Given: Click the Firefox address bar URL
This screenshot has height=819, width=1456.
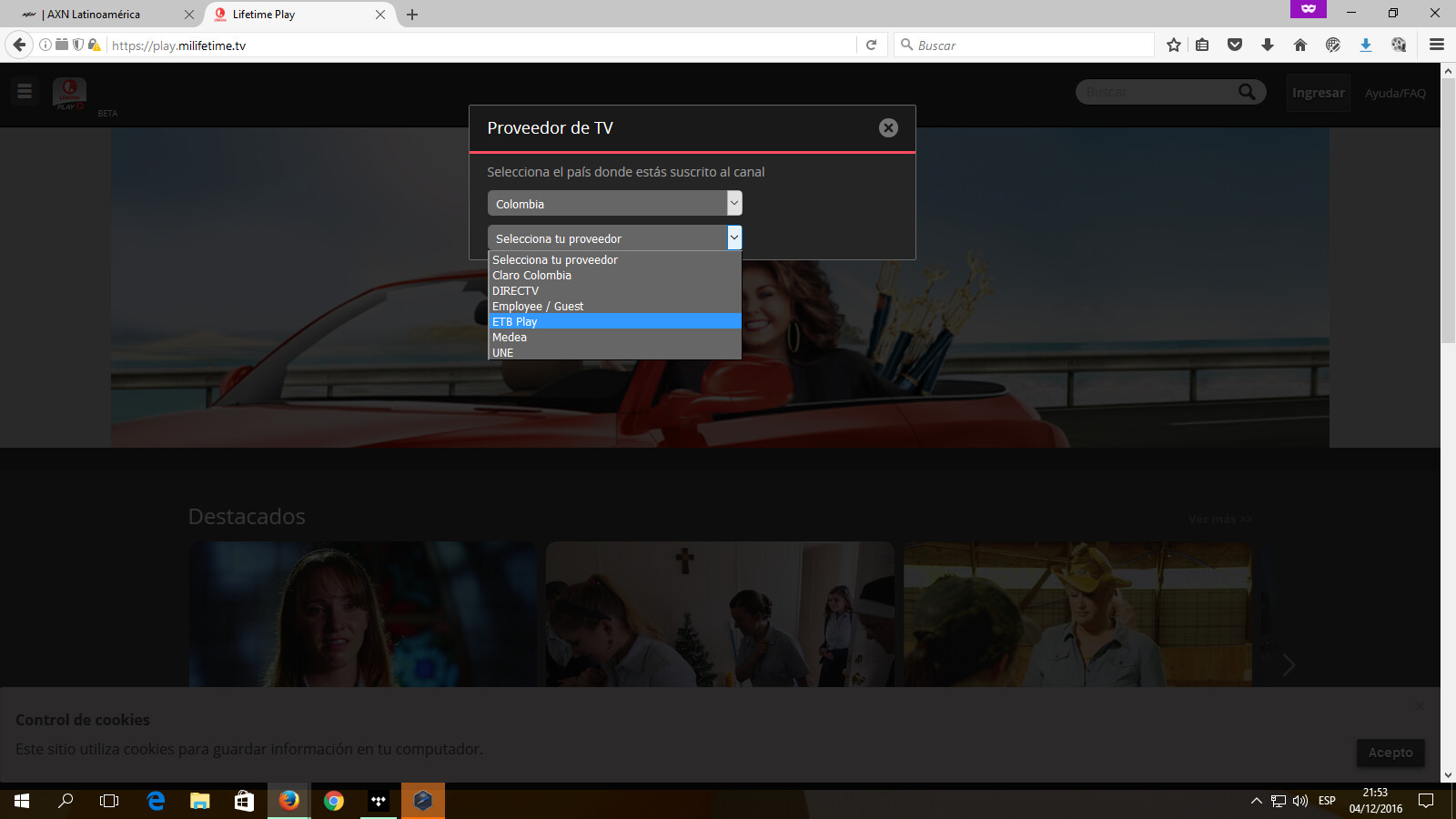Looking at the screenshot, I should pos(482,45).
